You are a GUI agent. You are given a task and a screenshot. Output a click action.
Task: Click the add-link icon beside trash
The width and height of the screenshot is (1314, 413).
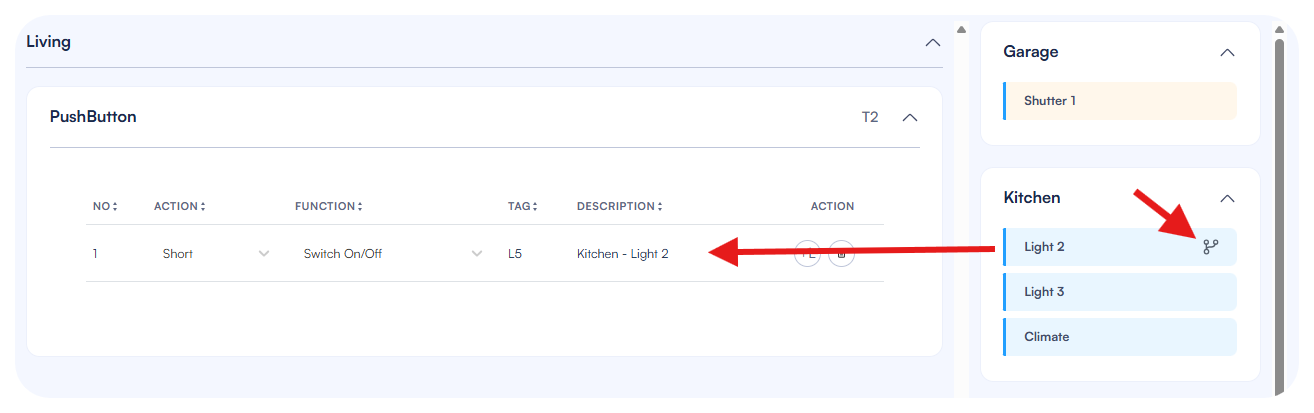click(x=807, y=254)
